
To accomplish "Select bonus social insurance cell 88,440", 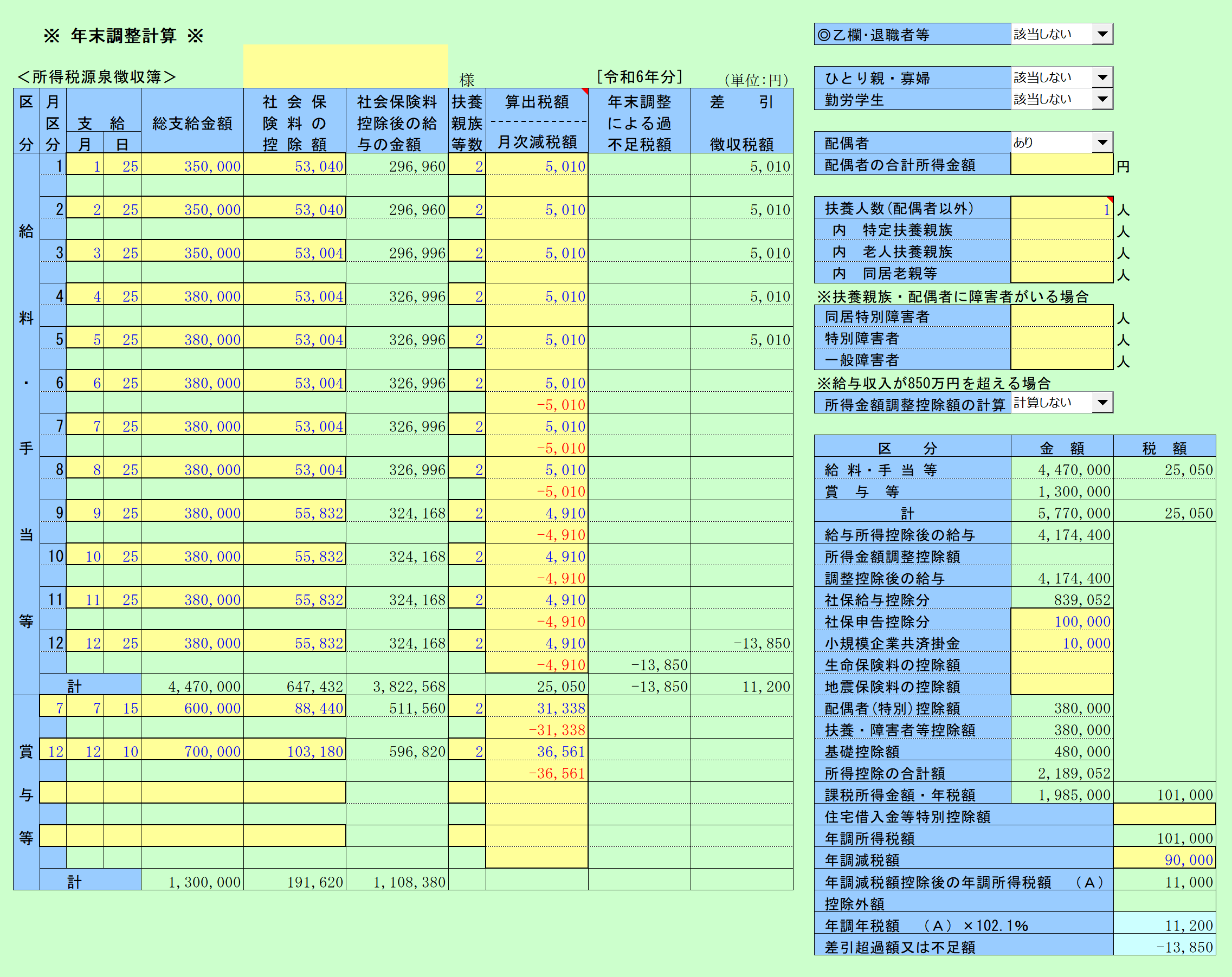I will click(294, 707).
